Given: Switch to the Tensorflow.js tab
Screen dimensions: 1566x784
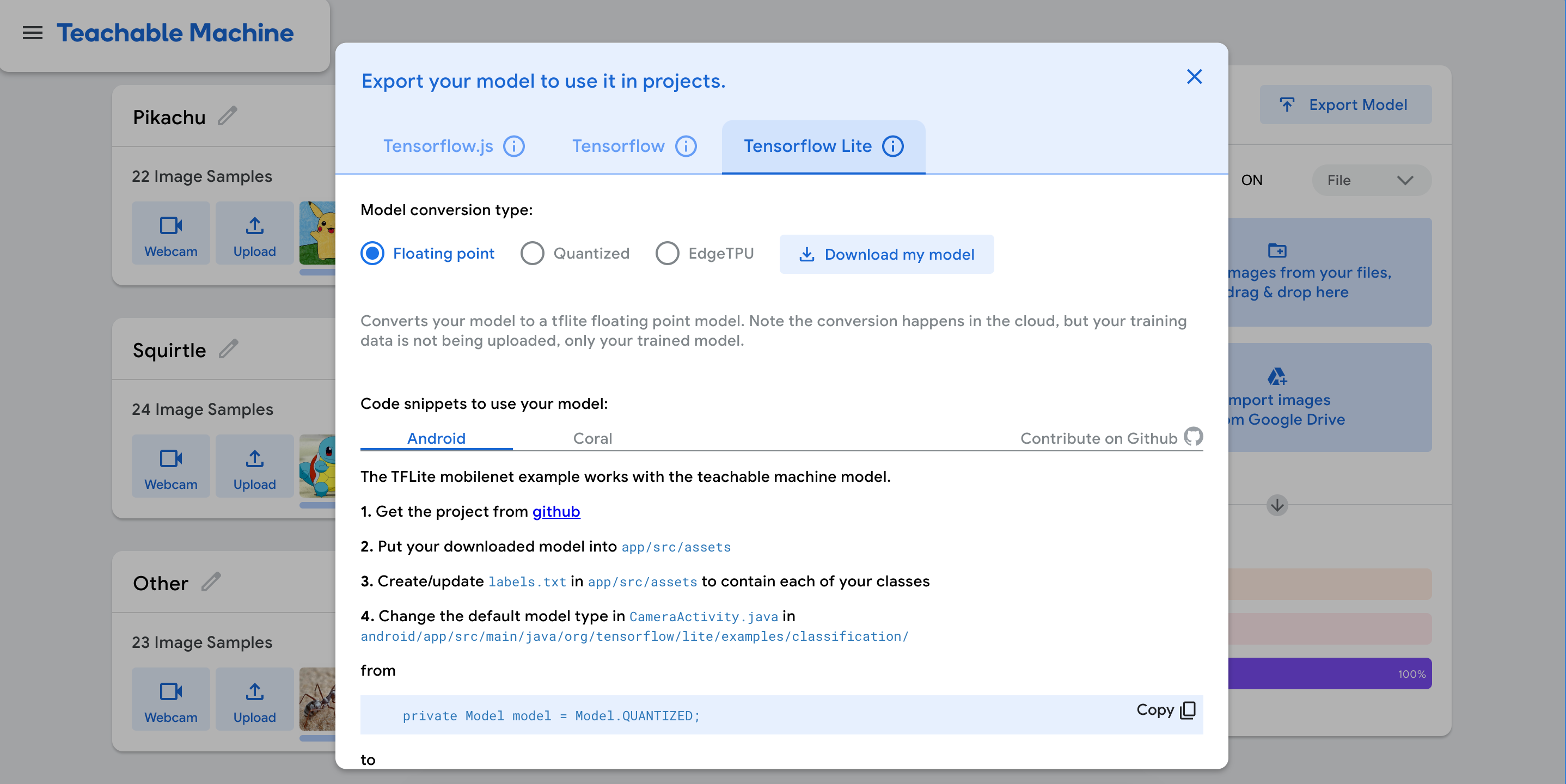Looking at the screenshot, I should [438, 146].
